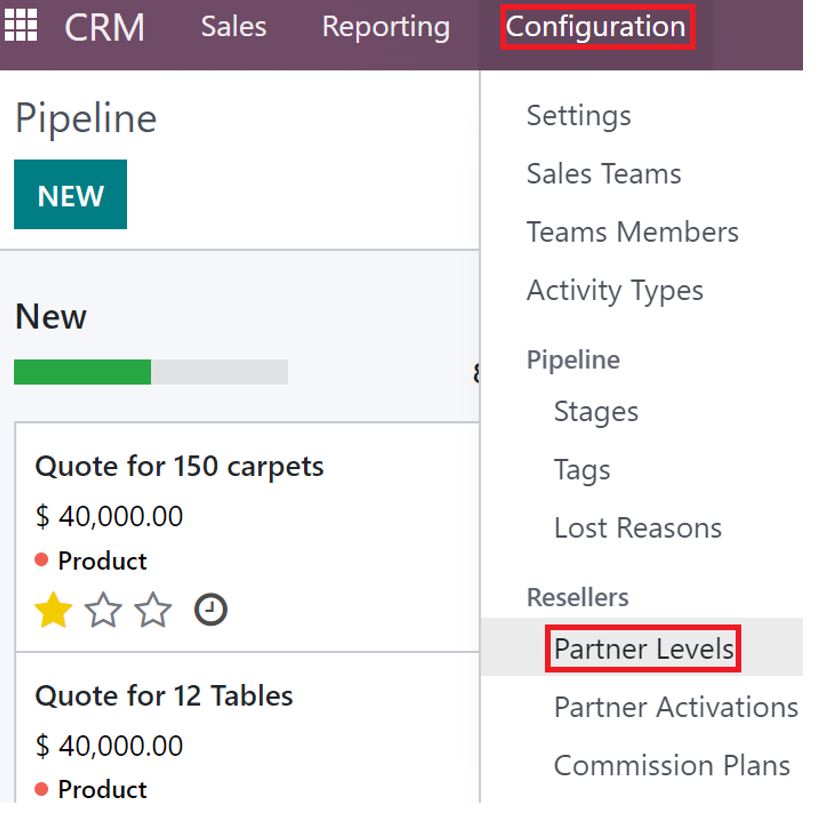Open Commission Plans entry
The width and height of the screenshot is (840, 819).
672,765
